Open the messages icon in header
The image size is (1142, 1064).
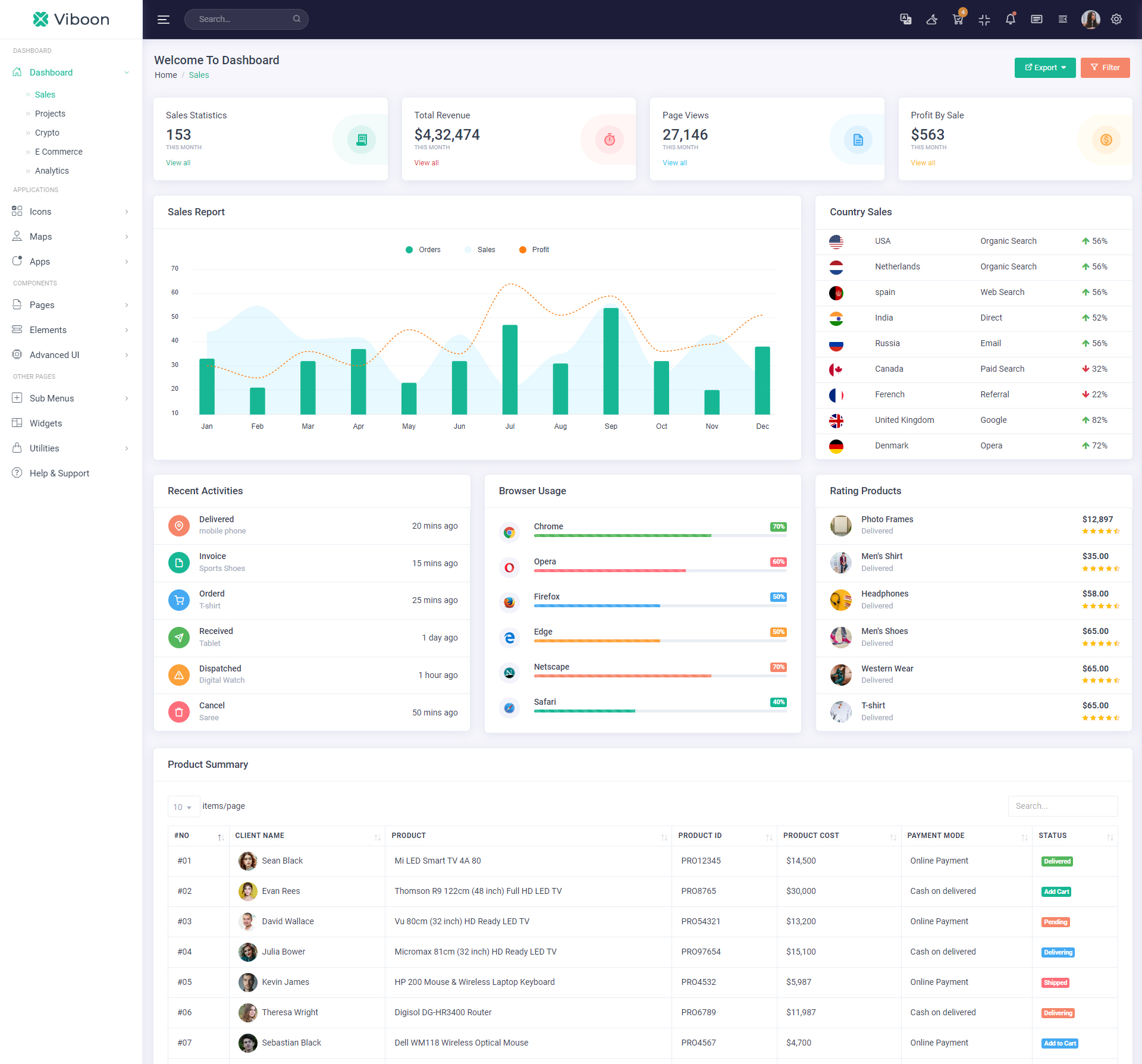(x=1036, y=19)
